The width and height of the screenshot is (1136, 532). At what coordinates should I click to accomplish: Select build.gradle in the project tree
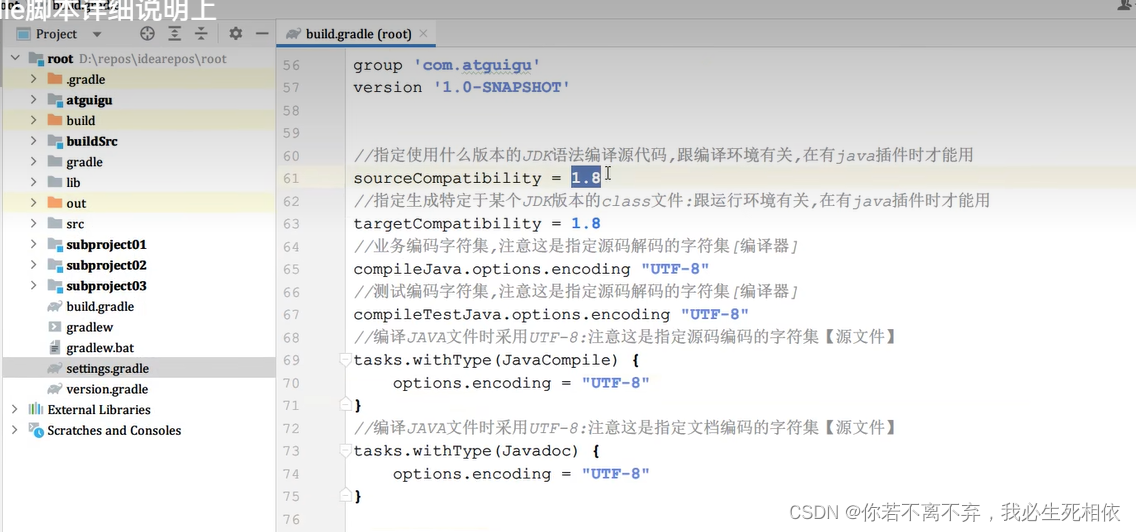pyautogui.click(x=100, y=307)
